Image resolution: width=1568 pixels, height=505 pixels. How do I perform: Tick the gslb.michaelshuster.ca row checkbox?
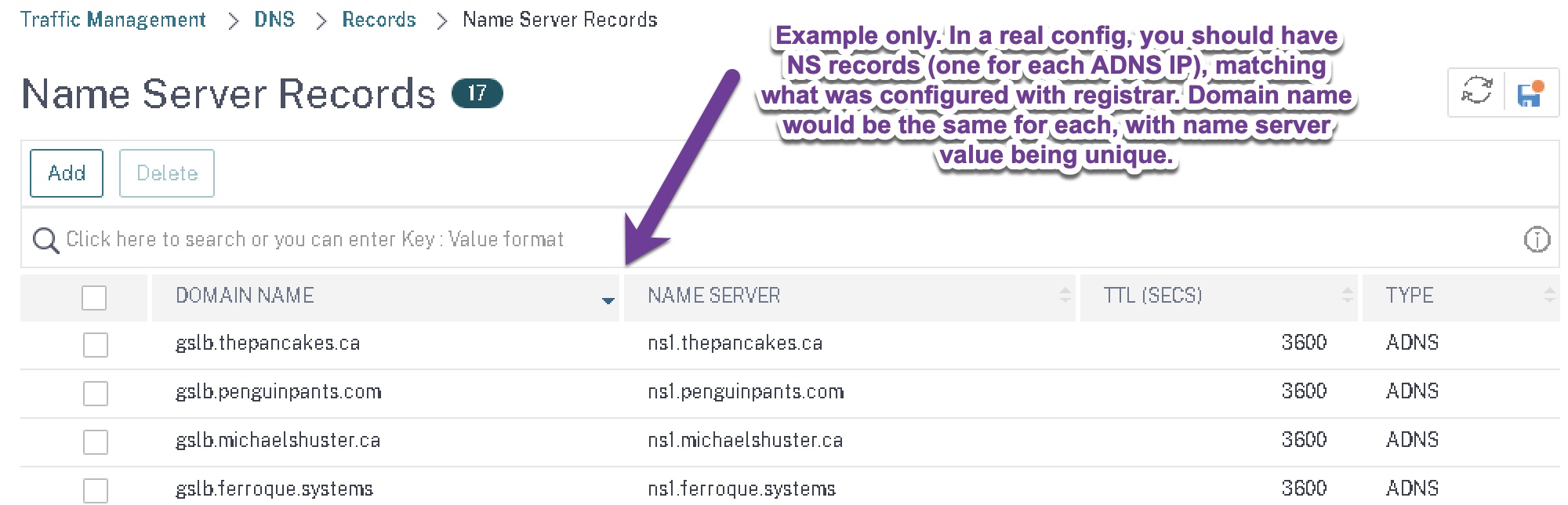pos(96,442)
